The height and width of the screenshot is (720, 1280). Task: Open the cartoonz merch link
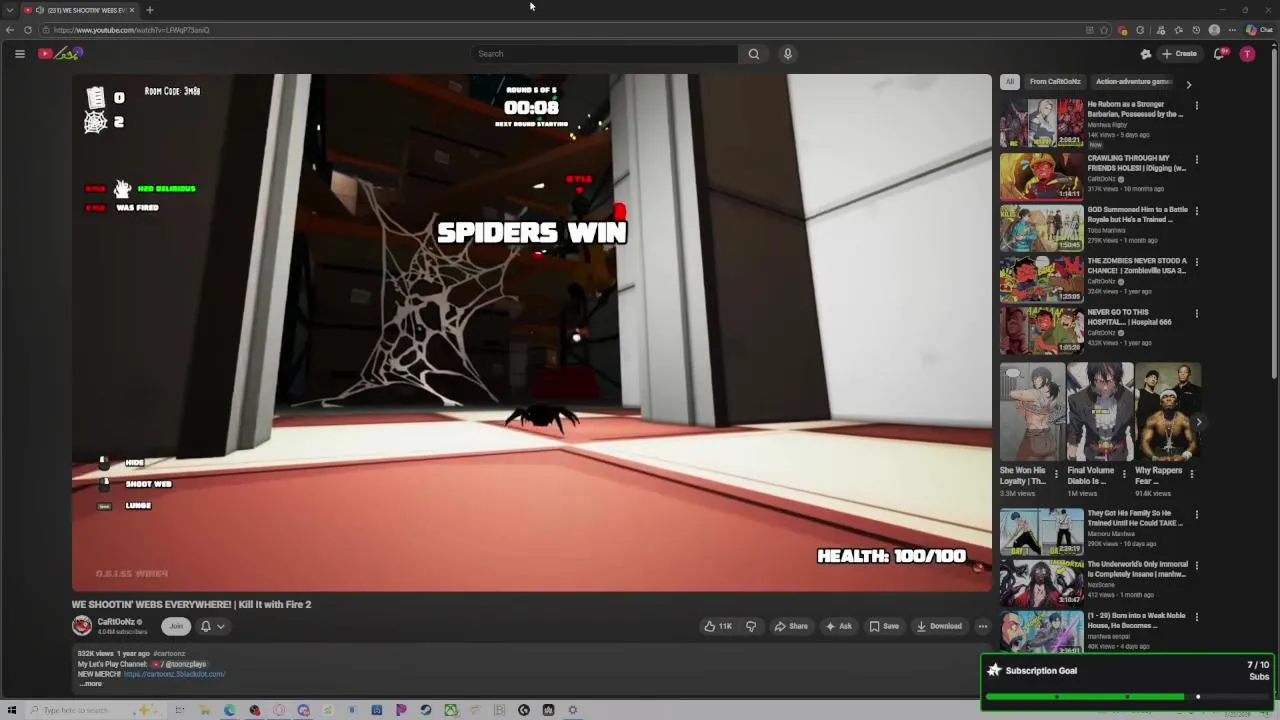[174, 674]
